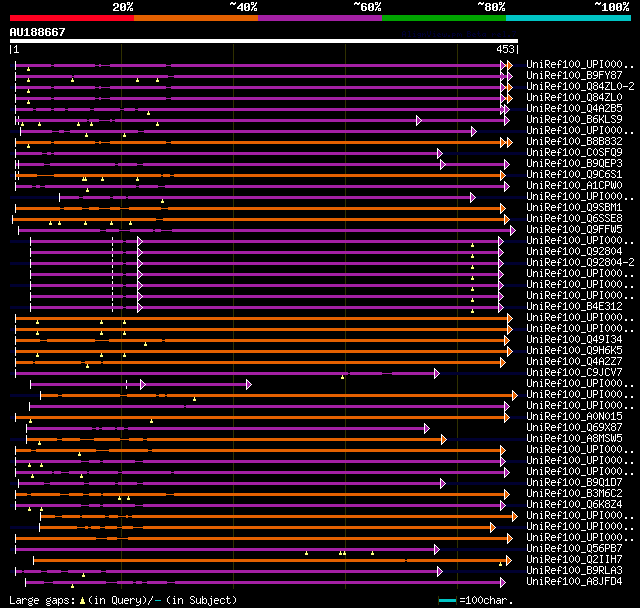Click the yellow gap marker under Q2IIH7 alignment
640x608 pixels.
(500, 564)
